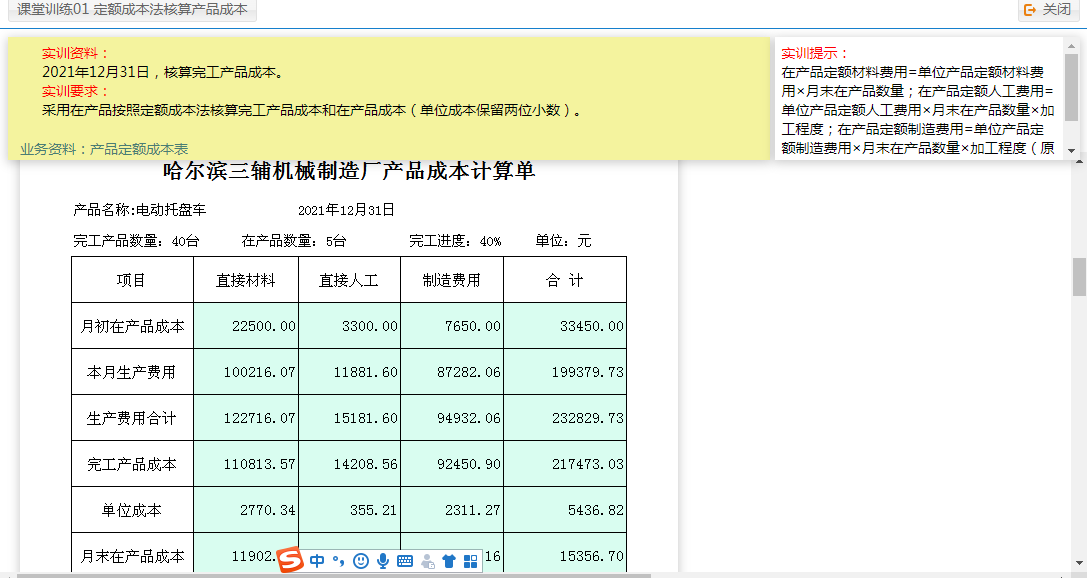Click the main page vertical scrollbar thumb
Image resolution: width=1087 pixels, height=578 pixels.
pyautogui.click(x=1079, y=277)
